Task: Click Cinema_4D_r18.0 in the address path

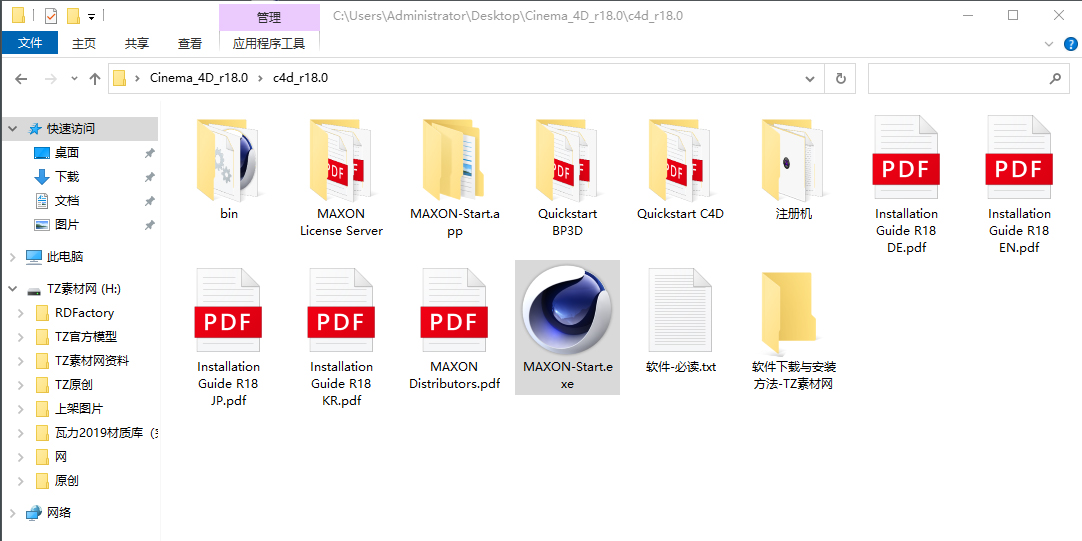Action: (199, 78)
